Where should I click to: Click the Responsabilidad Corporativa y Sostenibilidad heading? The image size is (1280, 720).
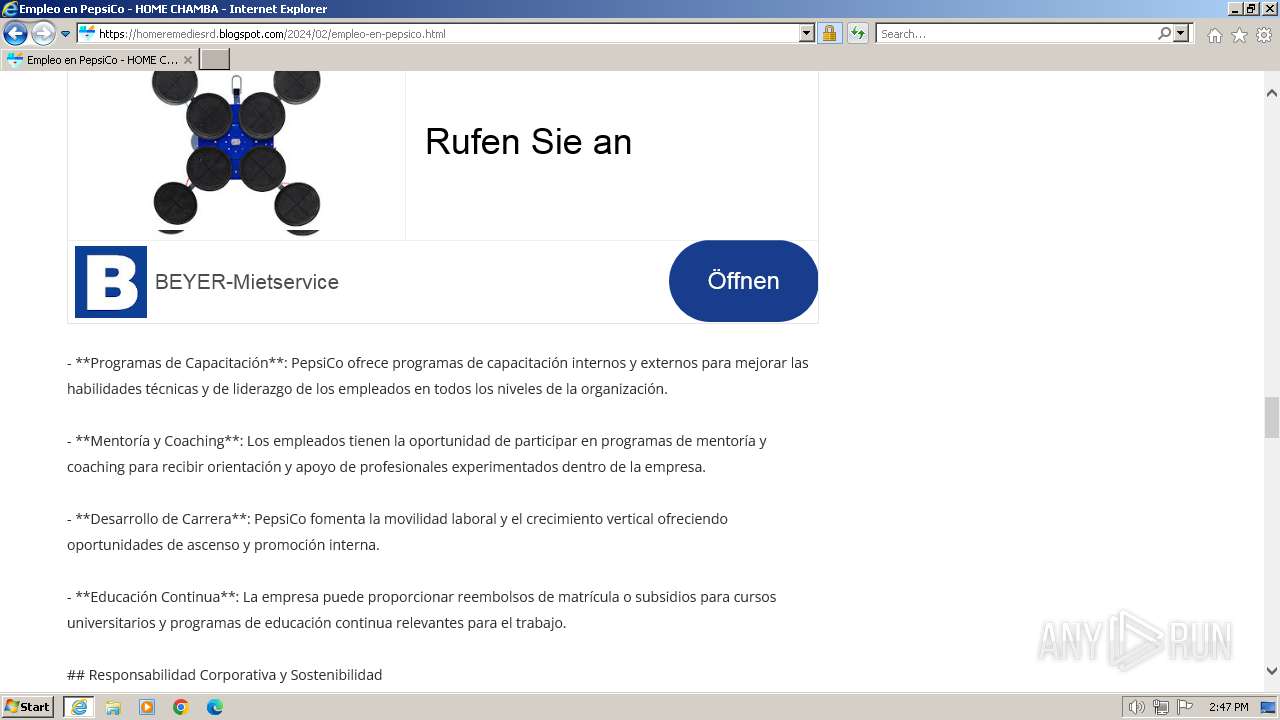click(x=225, y=675)
